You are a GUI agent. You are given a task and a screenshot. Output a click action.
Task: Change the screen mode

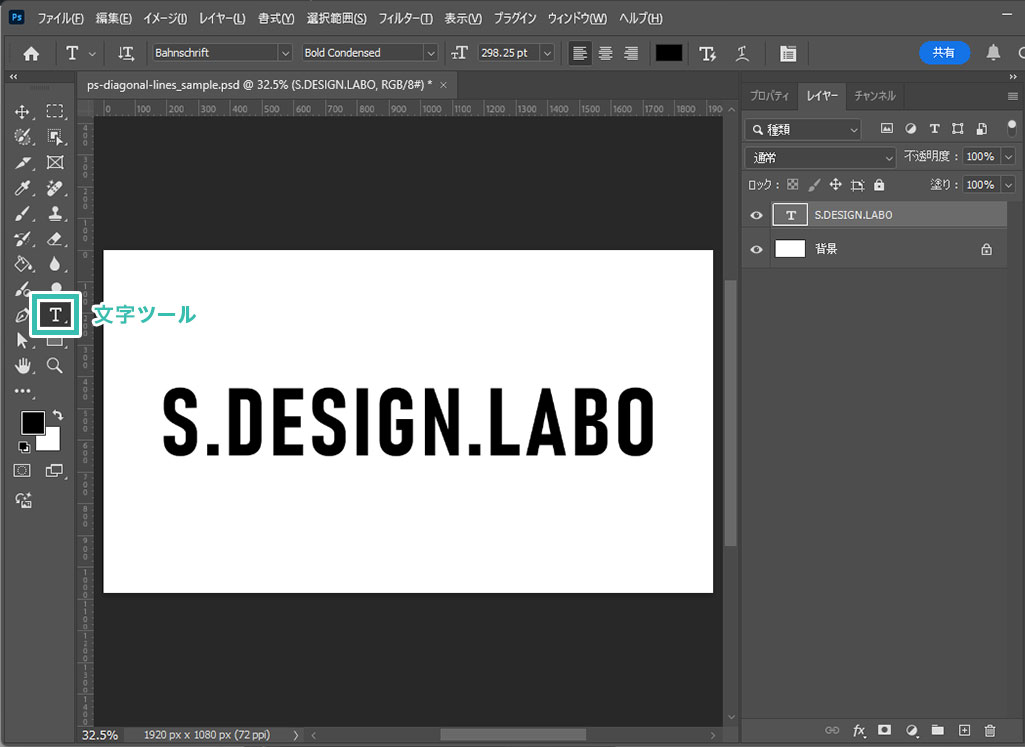pyautogui.click(x=54, y=471)
